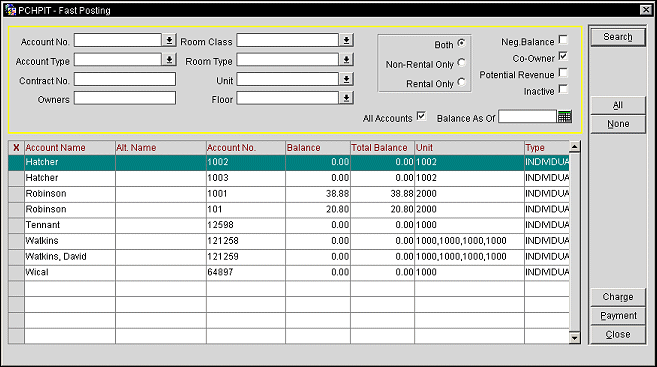
Task: Mark the row selector for Wical
Action: [16, 272]
